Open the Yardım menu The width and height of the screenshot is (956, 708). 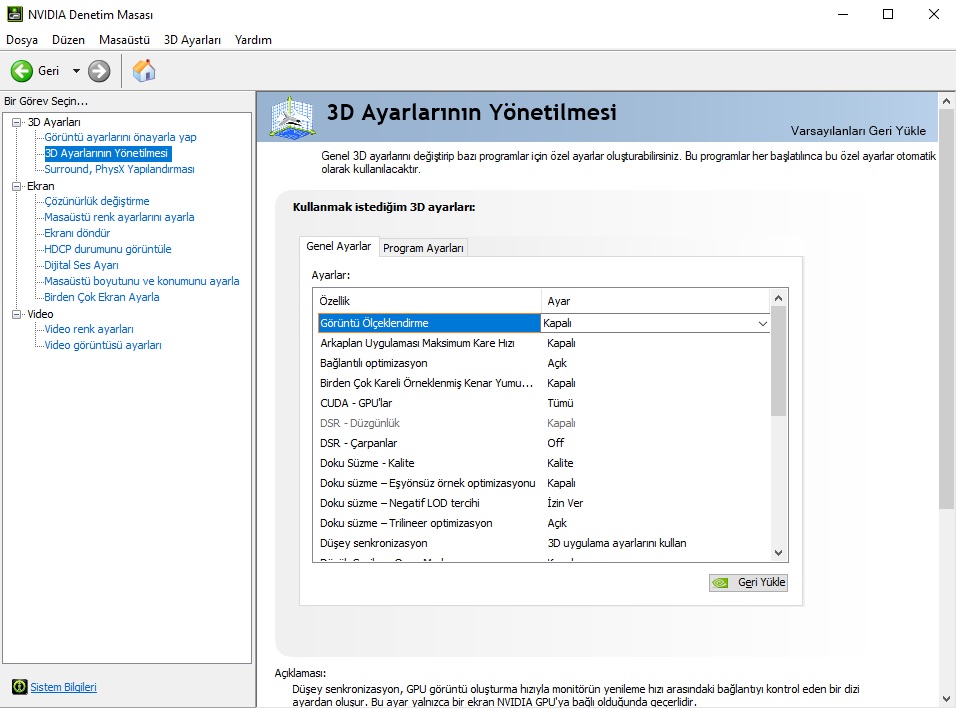(x=253, y=40)
